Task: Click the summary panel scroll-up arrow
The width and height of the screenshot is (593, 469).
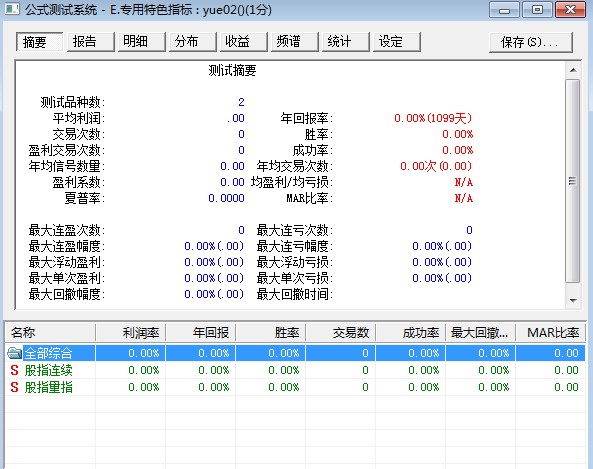Action: pos(573,70)
